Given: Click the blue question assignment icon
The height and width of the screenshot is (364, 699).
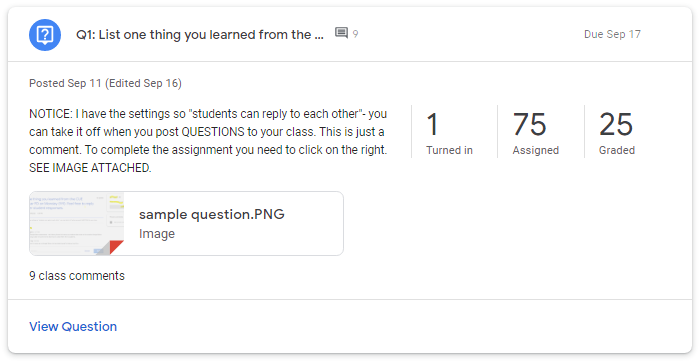Looking at the screenshot, I should point(45,35).
